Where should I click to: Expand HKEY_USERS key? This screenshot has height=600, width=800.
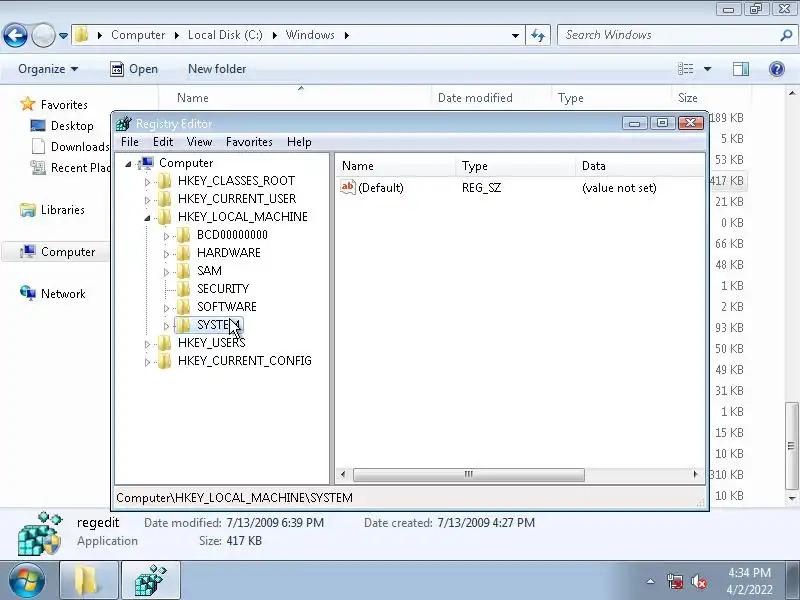coord(147,344)
